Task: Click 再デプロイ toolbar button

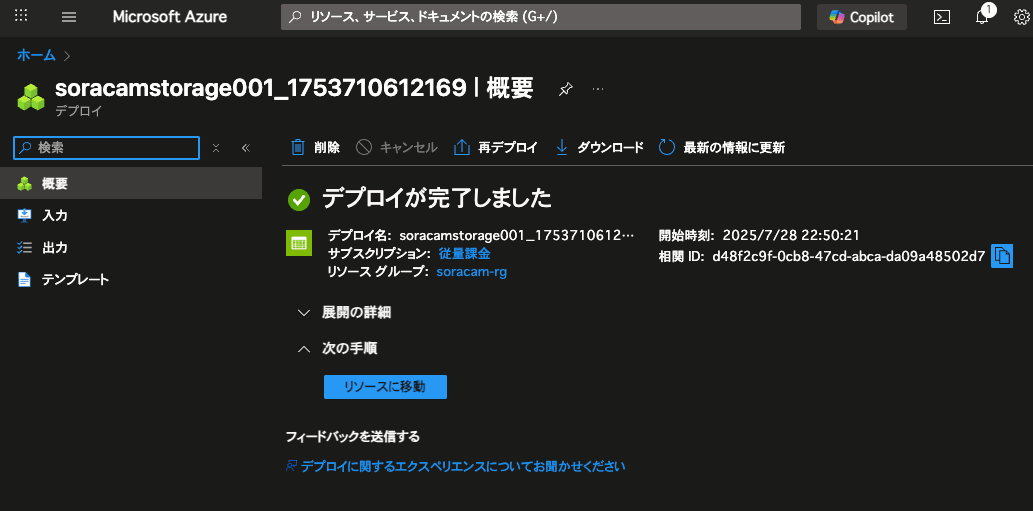Action: (x=495, y=148)
